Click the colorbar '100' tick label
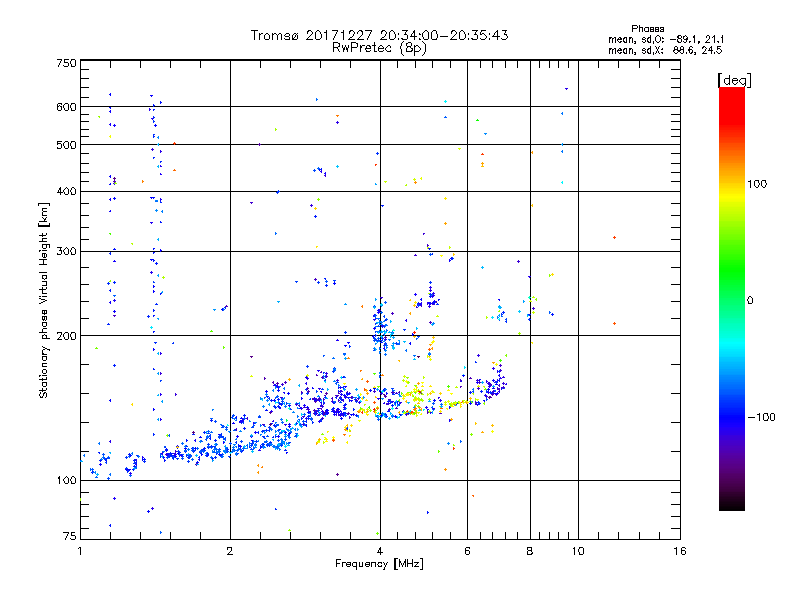800x600 pixels. pyautogui.click(x=757, y=184)
